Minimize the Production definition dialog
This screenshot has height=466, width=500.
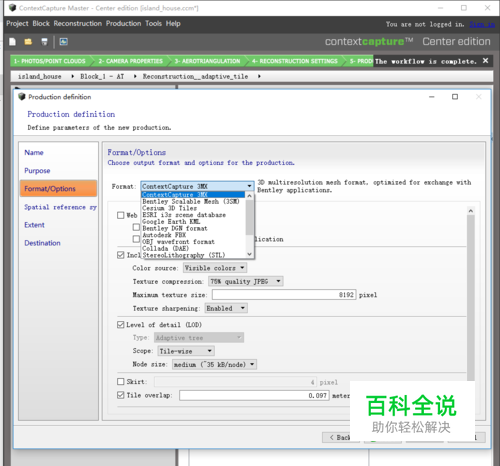pos(432,97)
